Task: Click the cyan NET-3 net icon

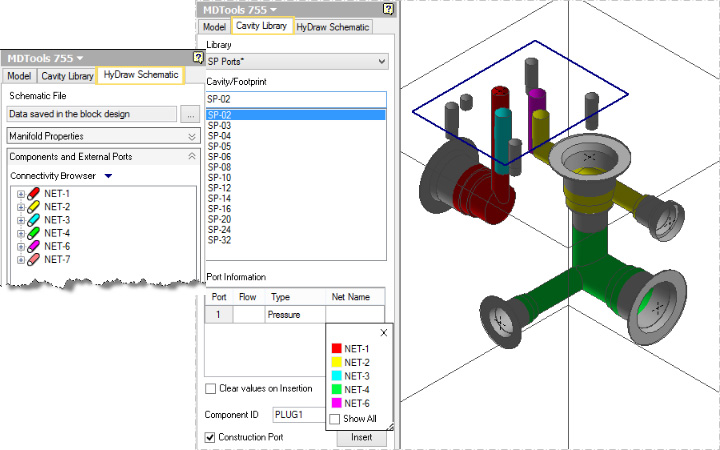Action: click(33, 219)
